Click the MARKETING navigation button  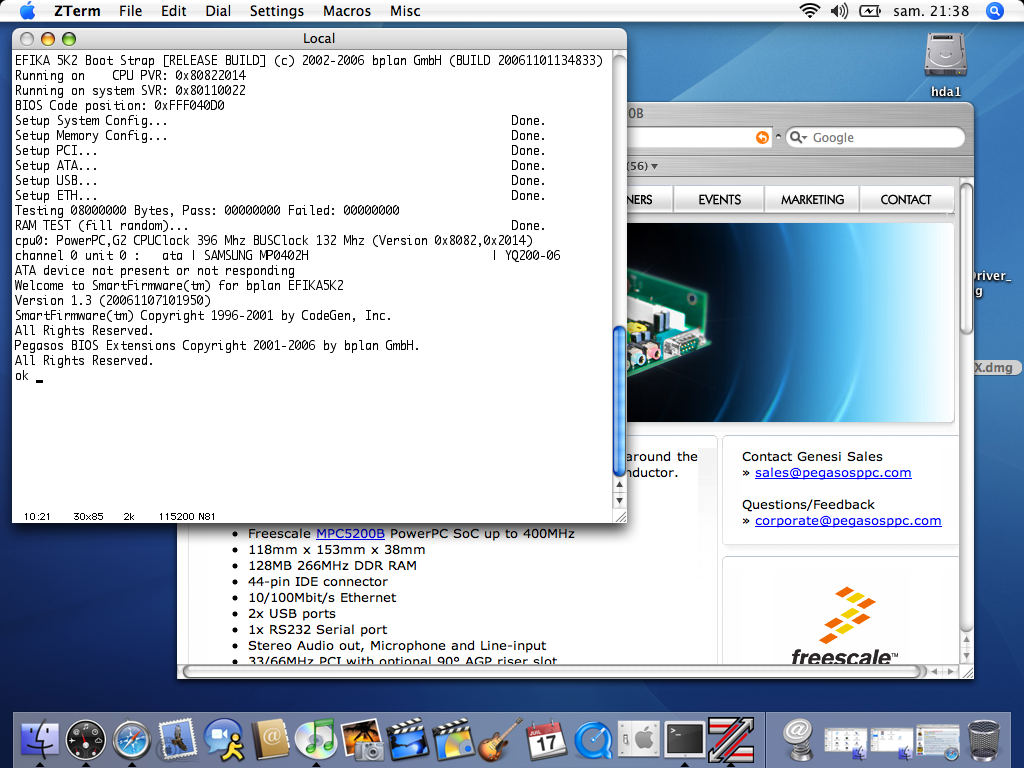click(x=812, y=200)
